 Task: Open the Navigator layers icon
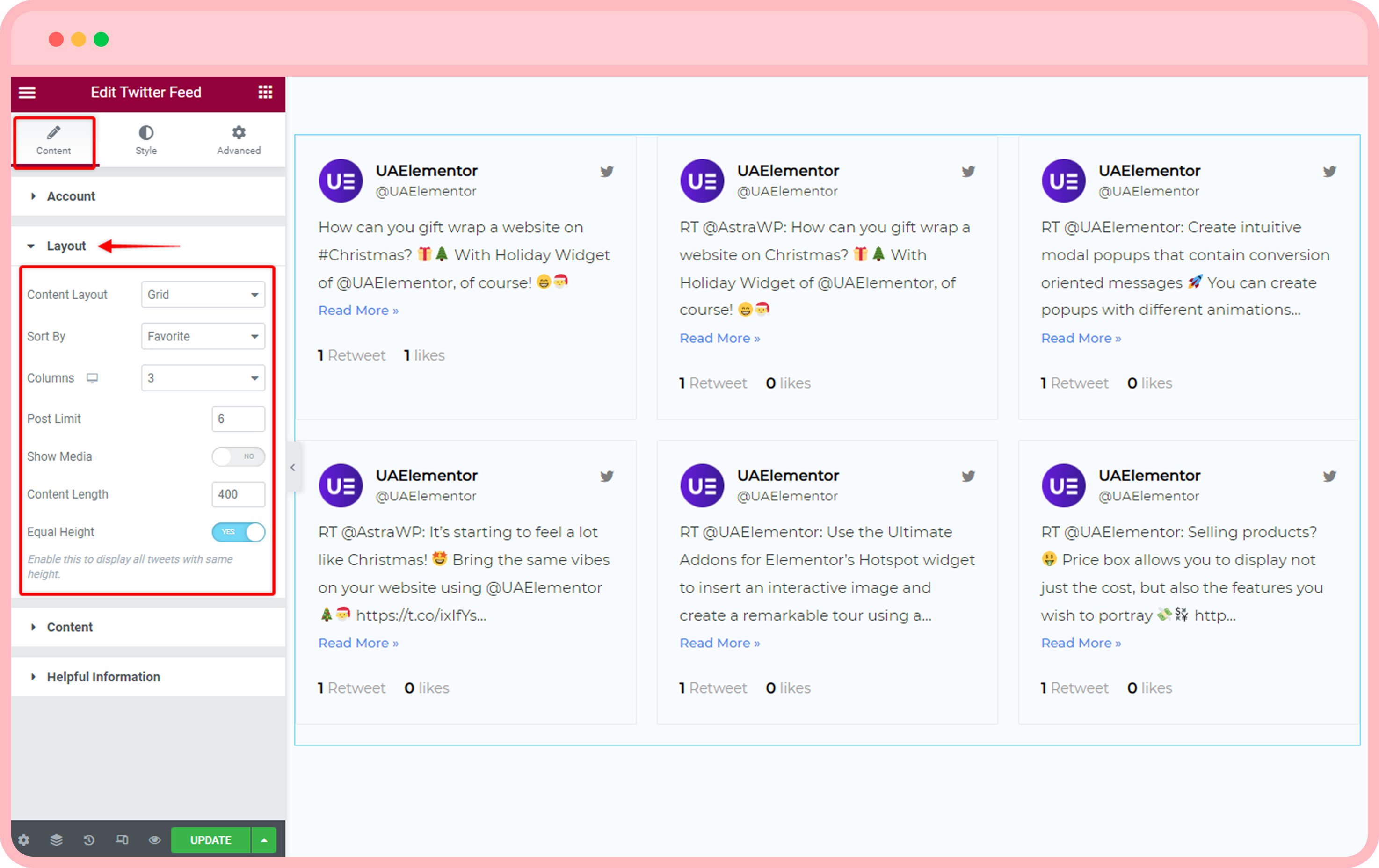coord(56,839)
